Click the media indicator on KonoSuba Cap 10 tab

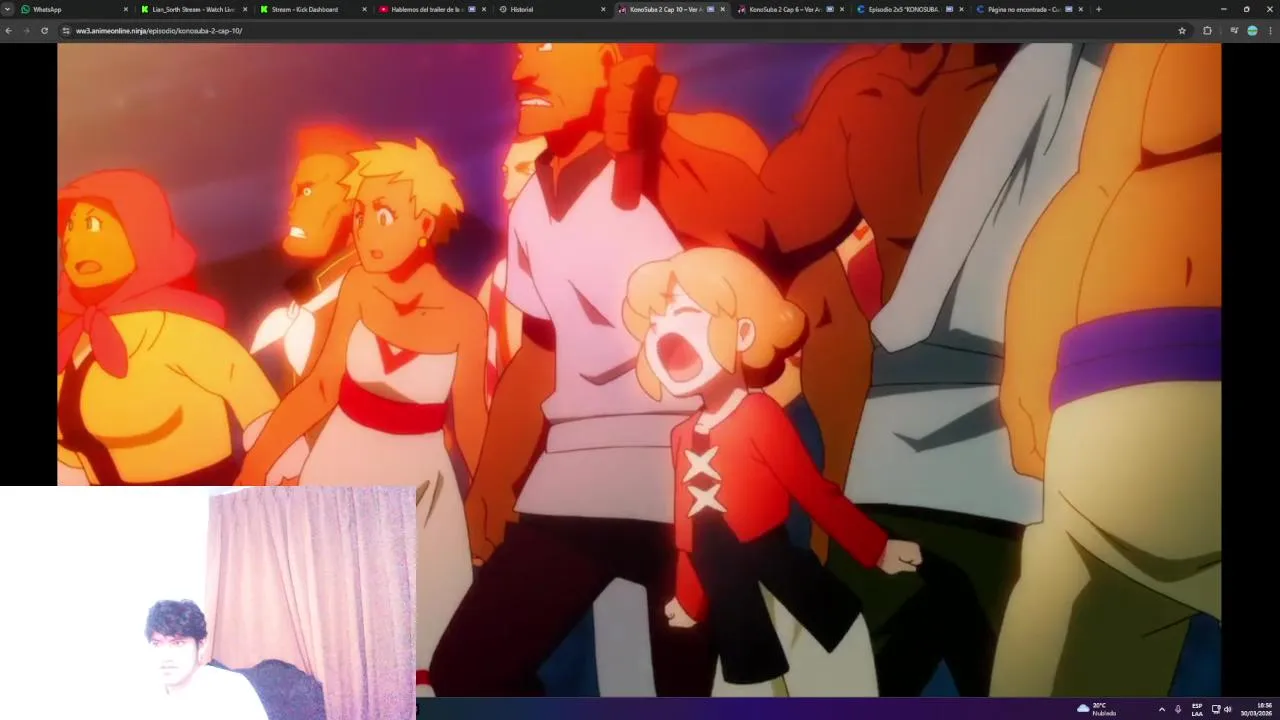pyautogui.click(x=710, y=9)
